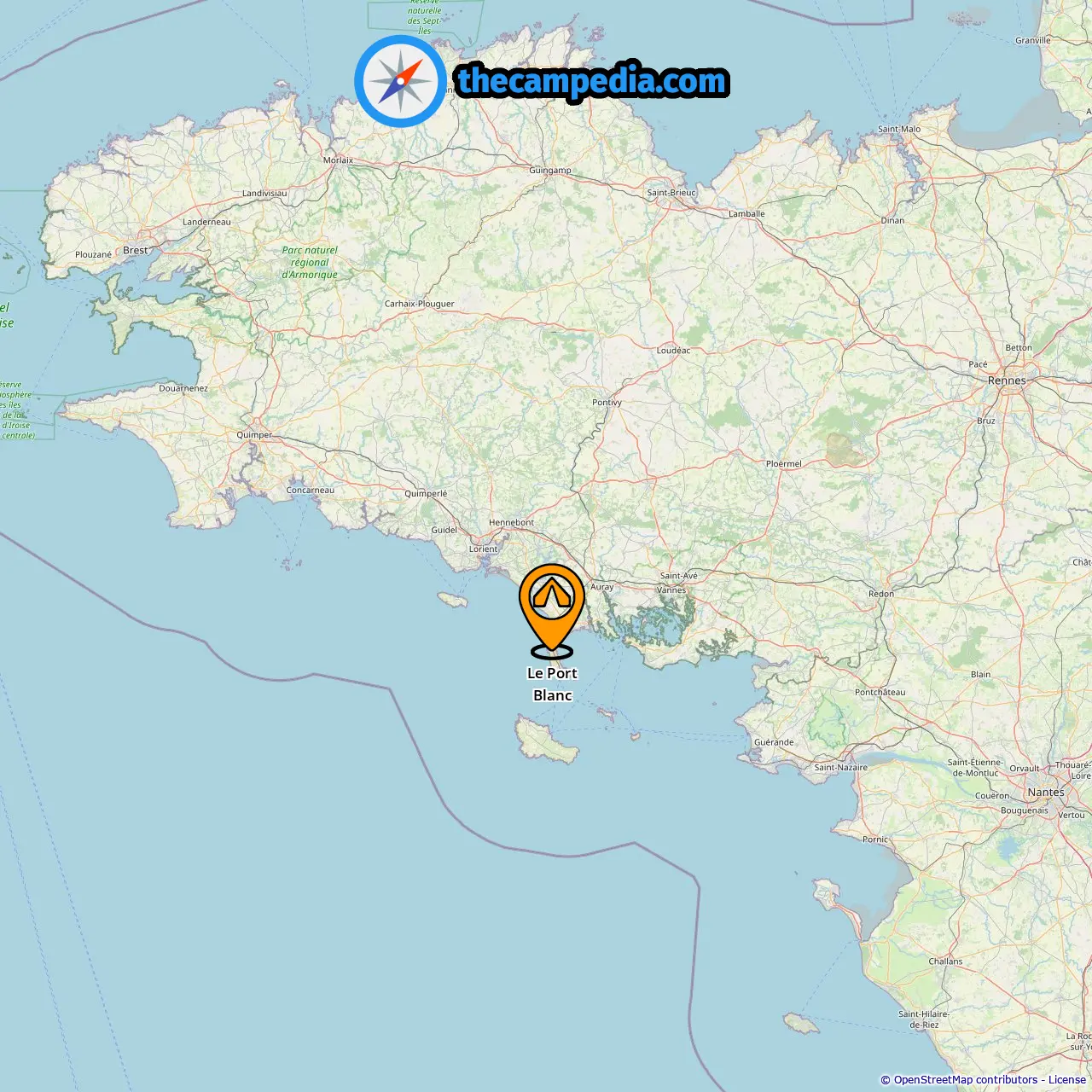This screenshot has width=1092, height=1092.
Task: Click the Brest city label
Action: click(136, 250)
